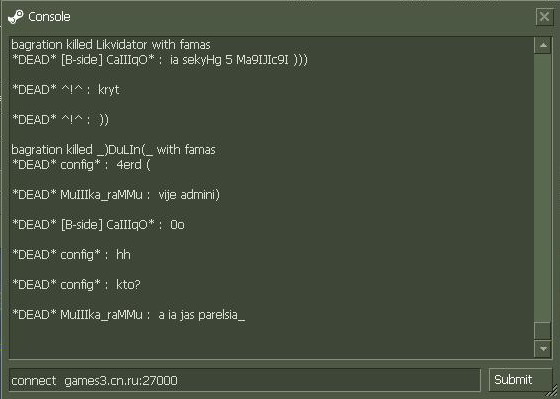Click the 'a ia jas parelsia_' line
The width and height of the screenshot is (560, 399).
tap(128, 315)
